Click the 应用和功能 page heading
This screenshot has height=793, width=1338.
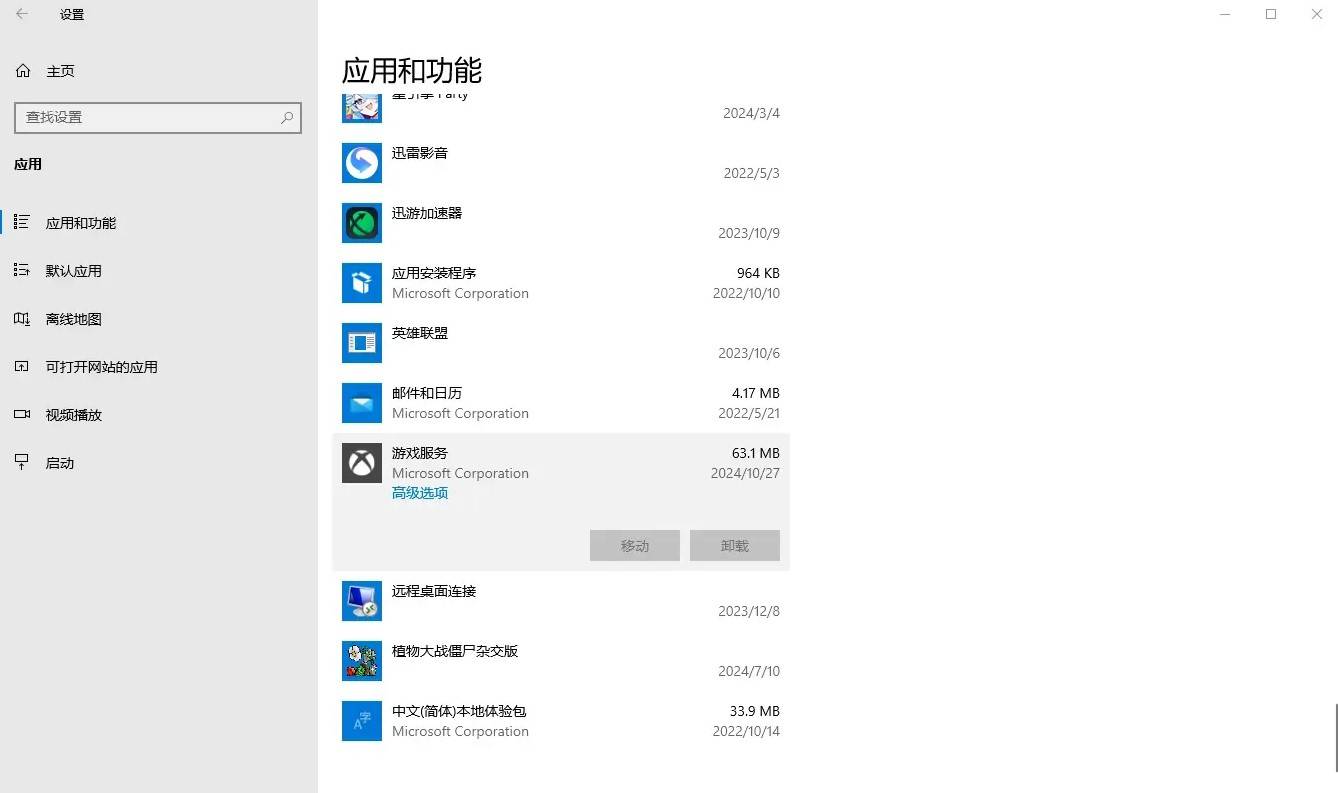coord(412,70)
